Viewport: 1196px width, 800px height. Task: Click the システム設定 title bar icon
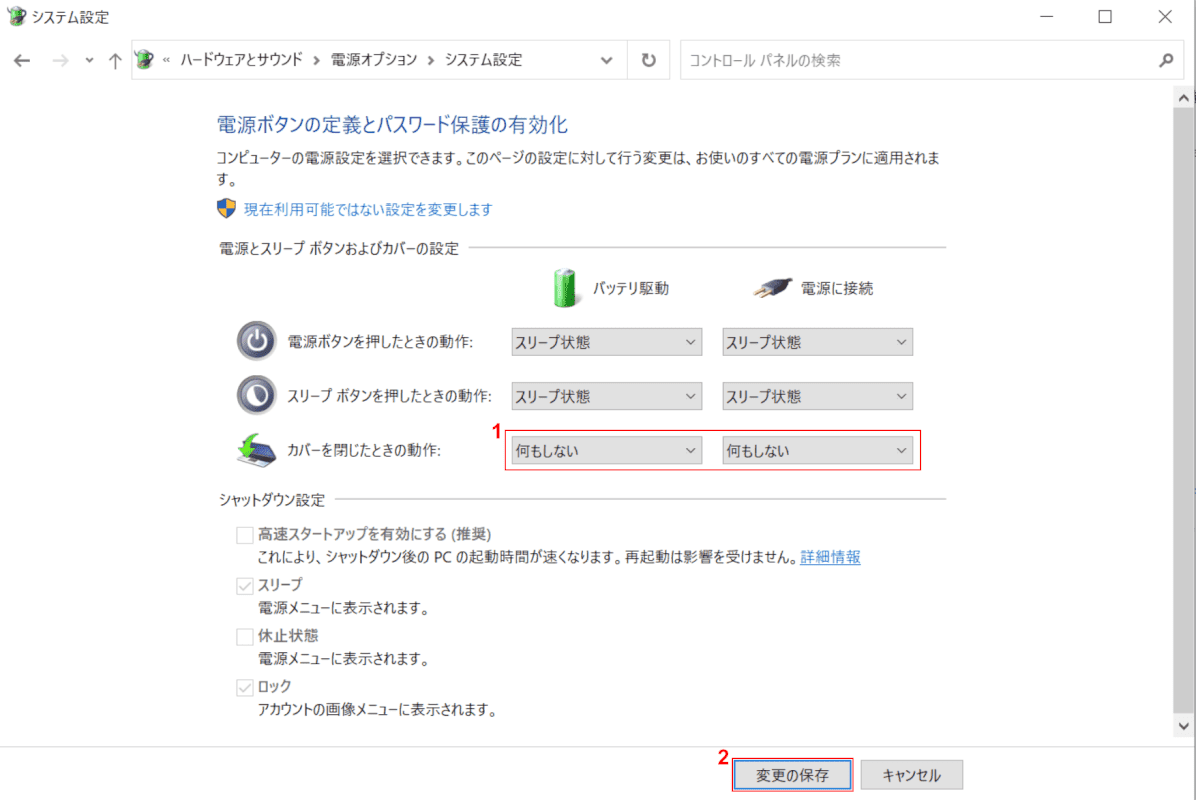(x=16, y=16)
